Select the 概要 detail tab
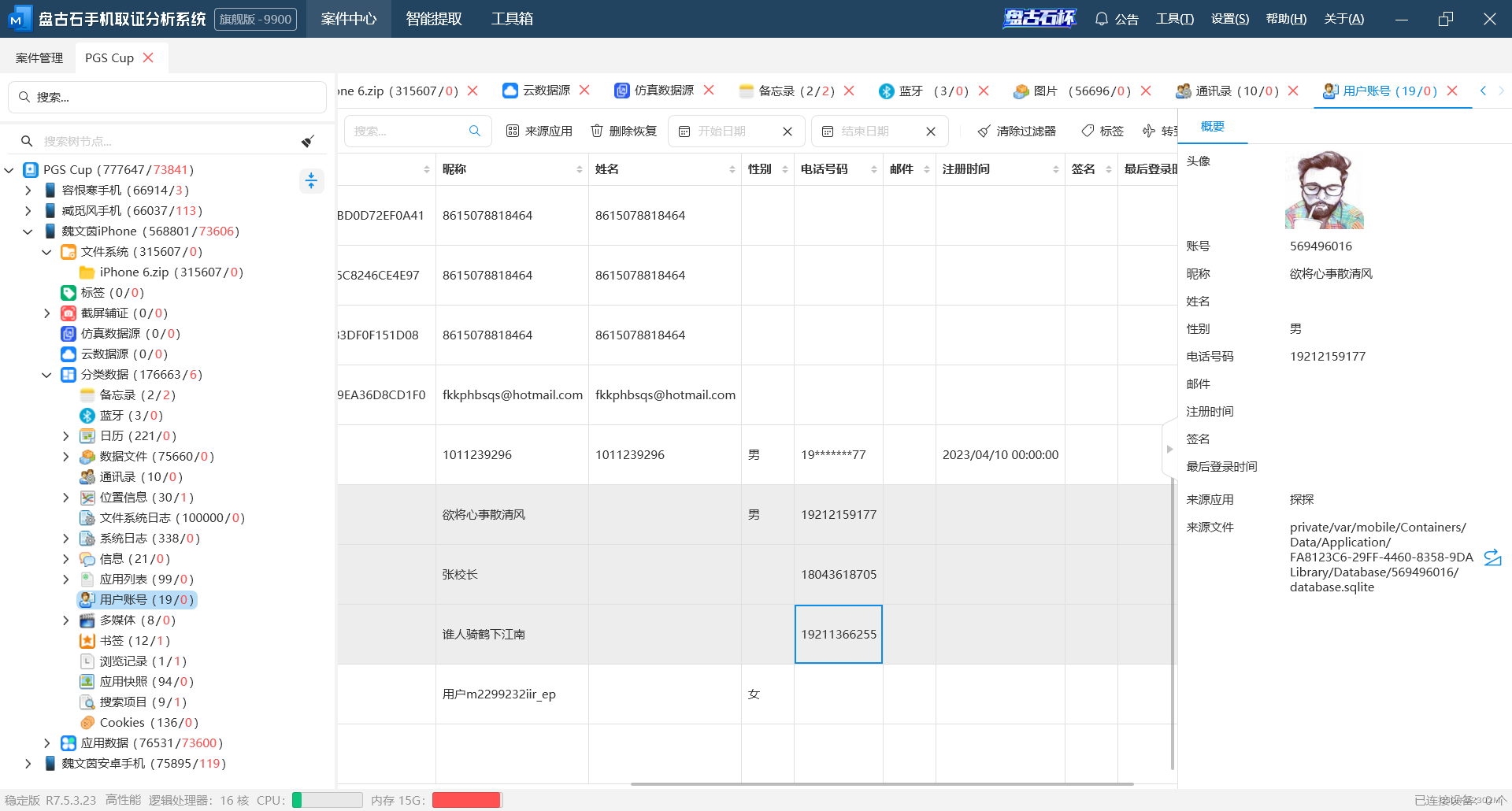This screenshot has height=811, width=1512. click(x=1213, y=126)
